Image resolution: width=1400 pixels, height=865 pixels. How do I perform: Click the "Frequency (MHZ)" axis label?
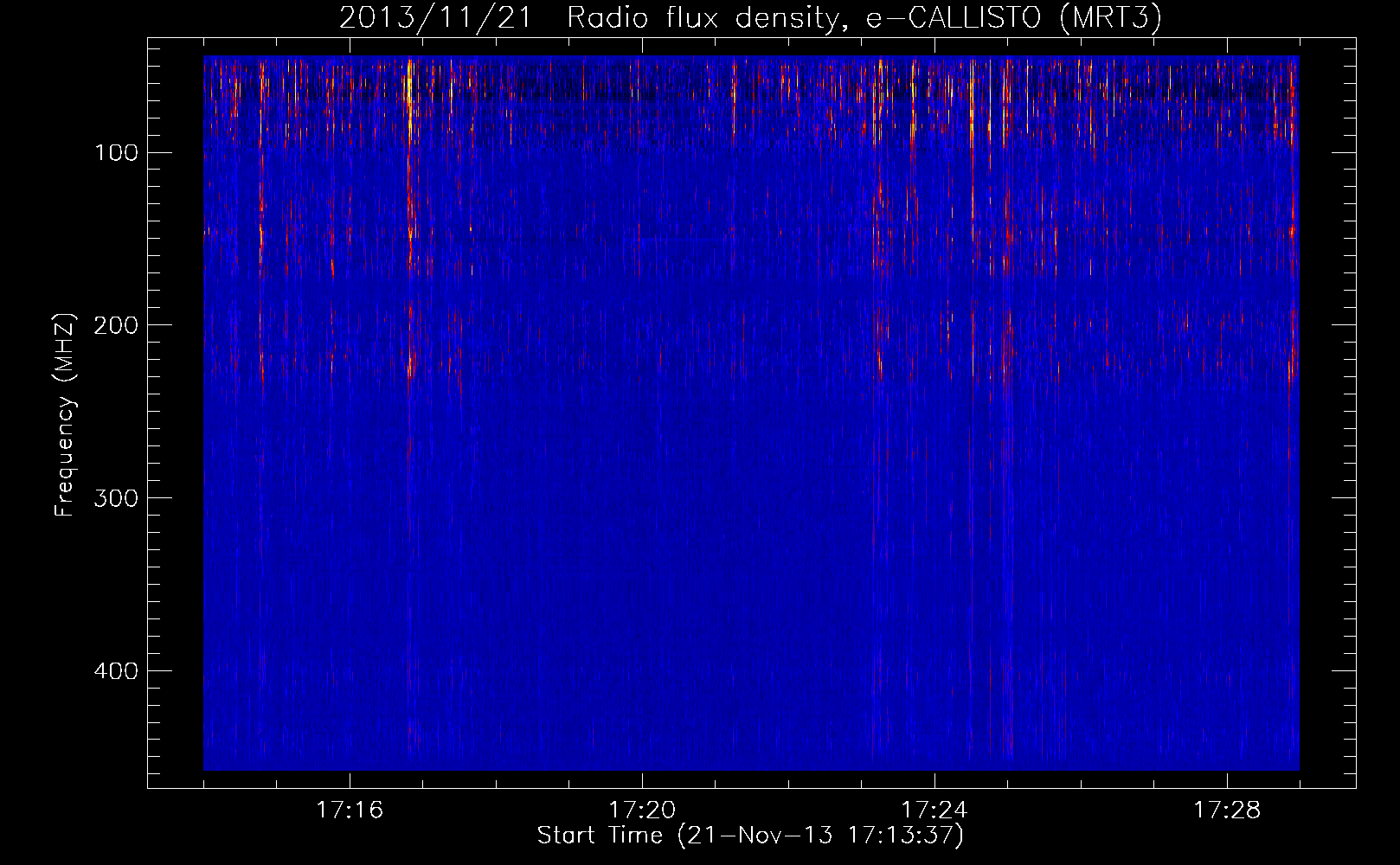click(x=65, y=414)
